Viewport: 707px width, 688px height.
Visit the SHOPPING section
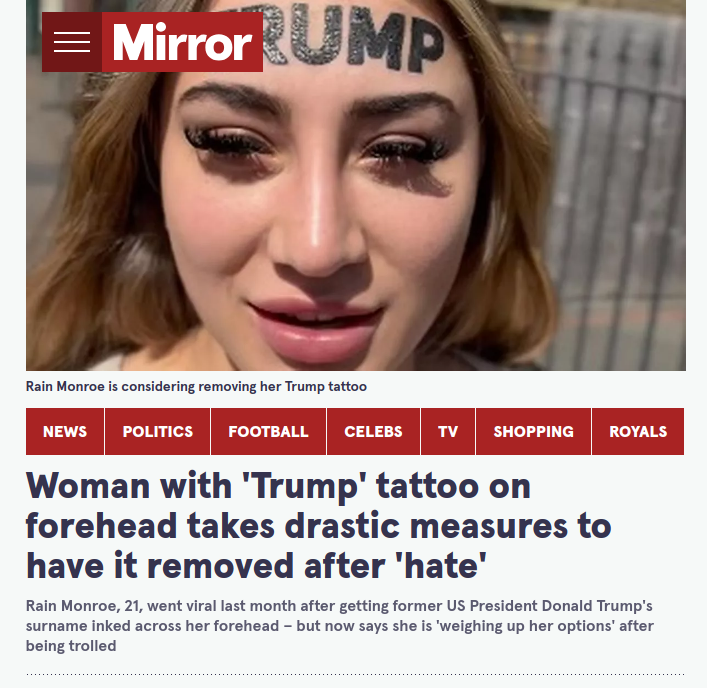click(x=533, y=431)
